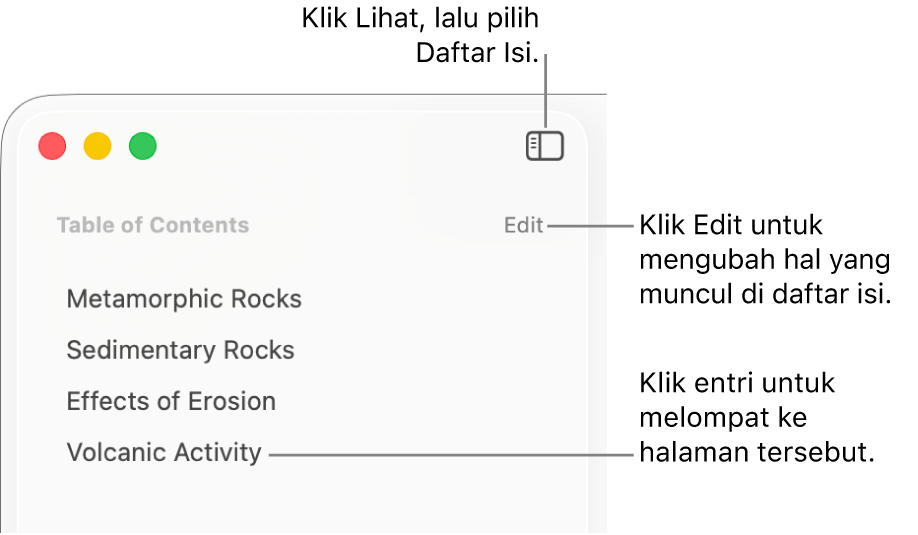
Task: Choose Sedimentary Rocks from the contents list
Action: pos(180,350)
